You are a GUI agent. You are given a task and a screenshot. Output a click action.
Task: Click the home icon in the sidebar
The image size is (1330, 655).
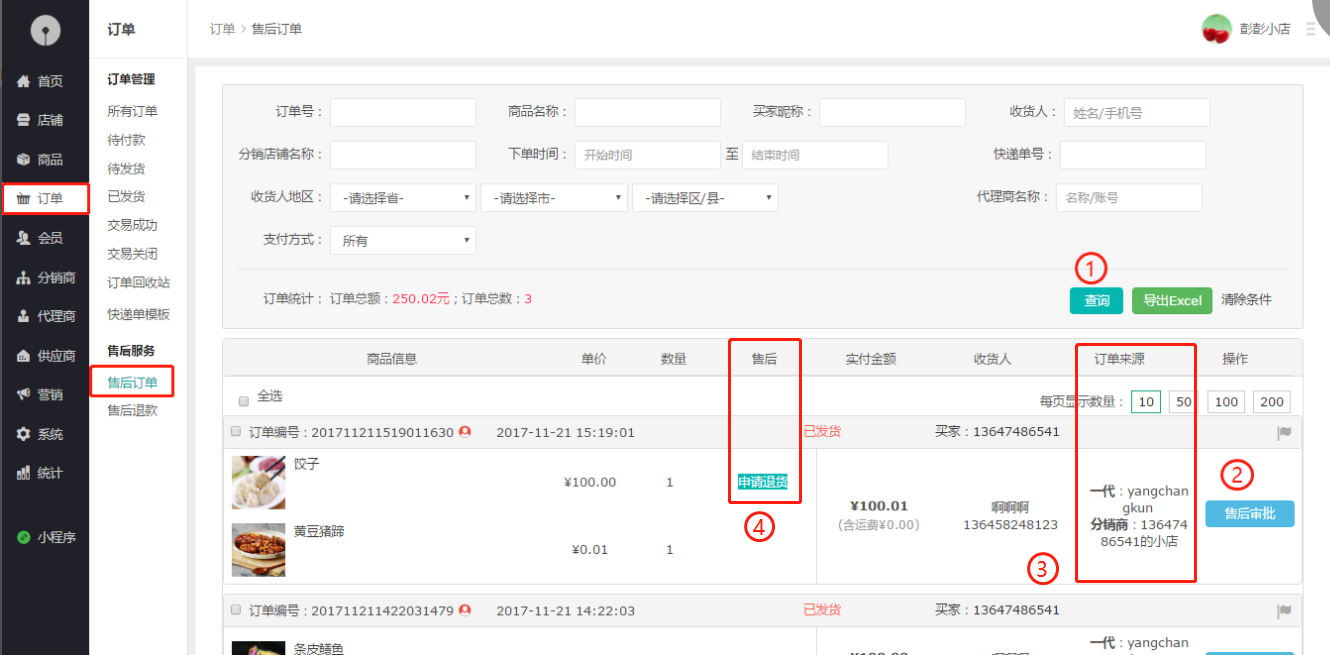(23, 81)
